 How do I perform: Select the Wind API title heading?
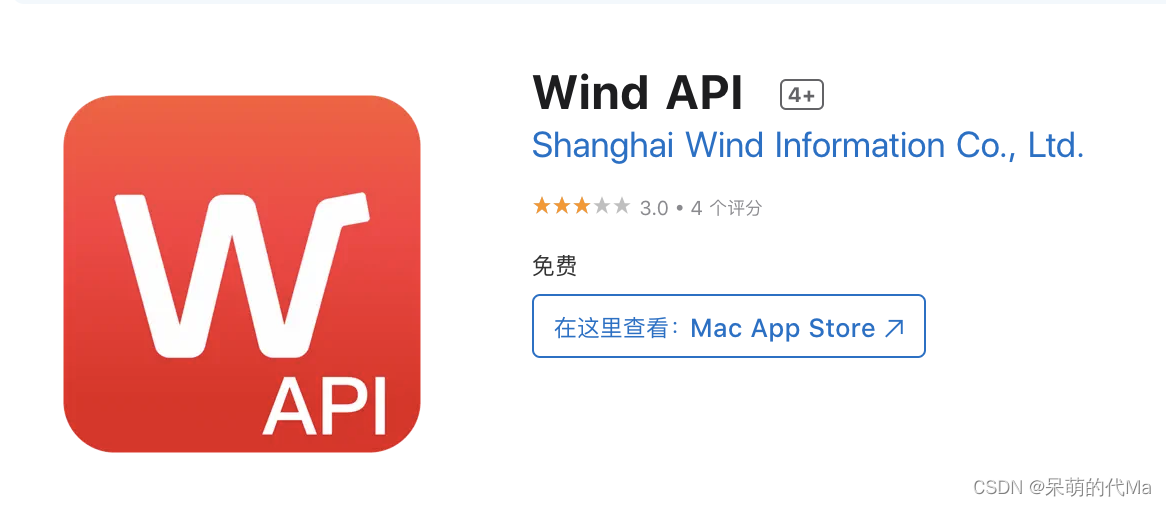pyautogui.click(x=637, y=93)
